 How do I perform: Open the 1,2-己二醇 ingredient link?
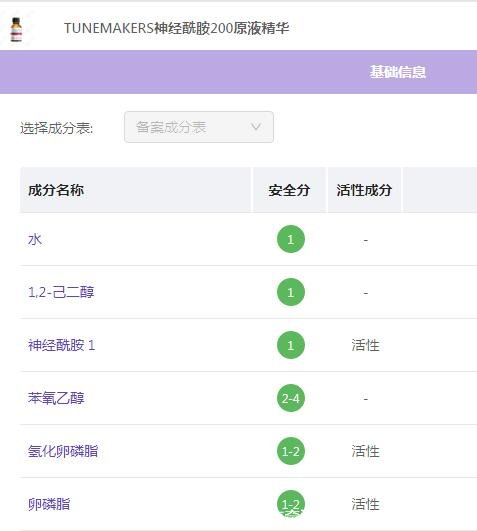pyautogui.click(x=61, y=292)
